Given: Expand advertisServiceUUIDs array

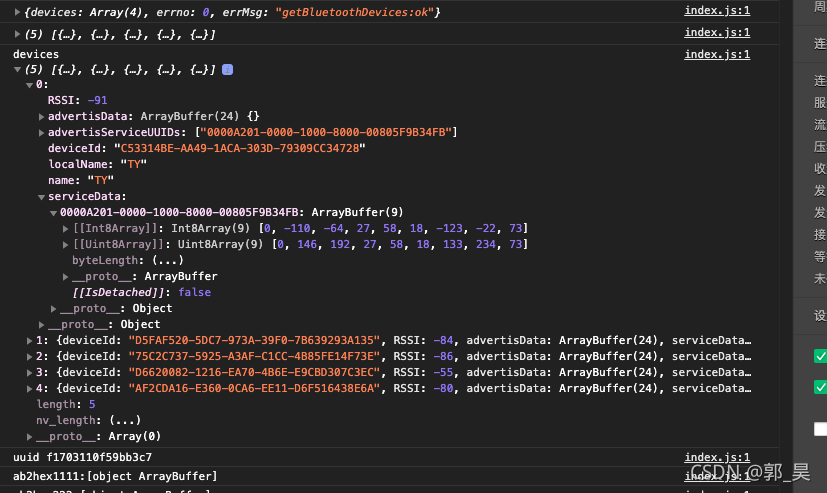Looking at the screenshot, I should (41, 132).
